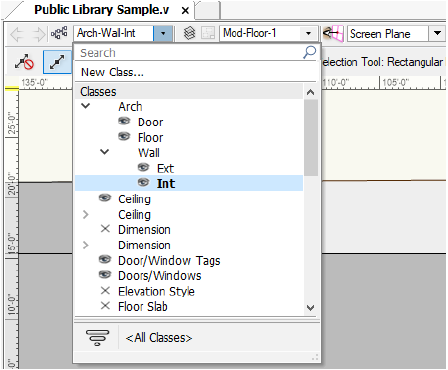Select New Class... menu entry
This screenshot has width=448, height=370.
(x=112, y=72)
